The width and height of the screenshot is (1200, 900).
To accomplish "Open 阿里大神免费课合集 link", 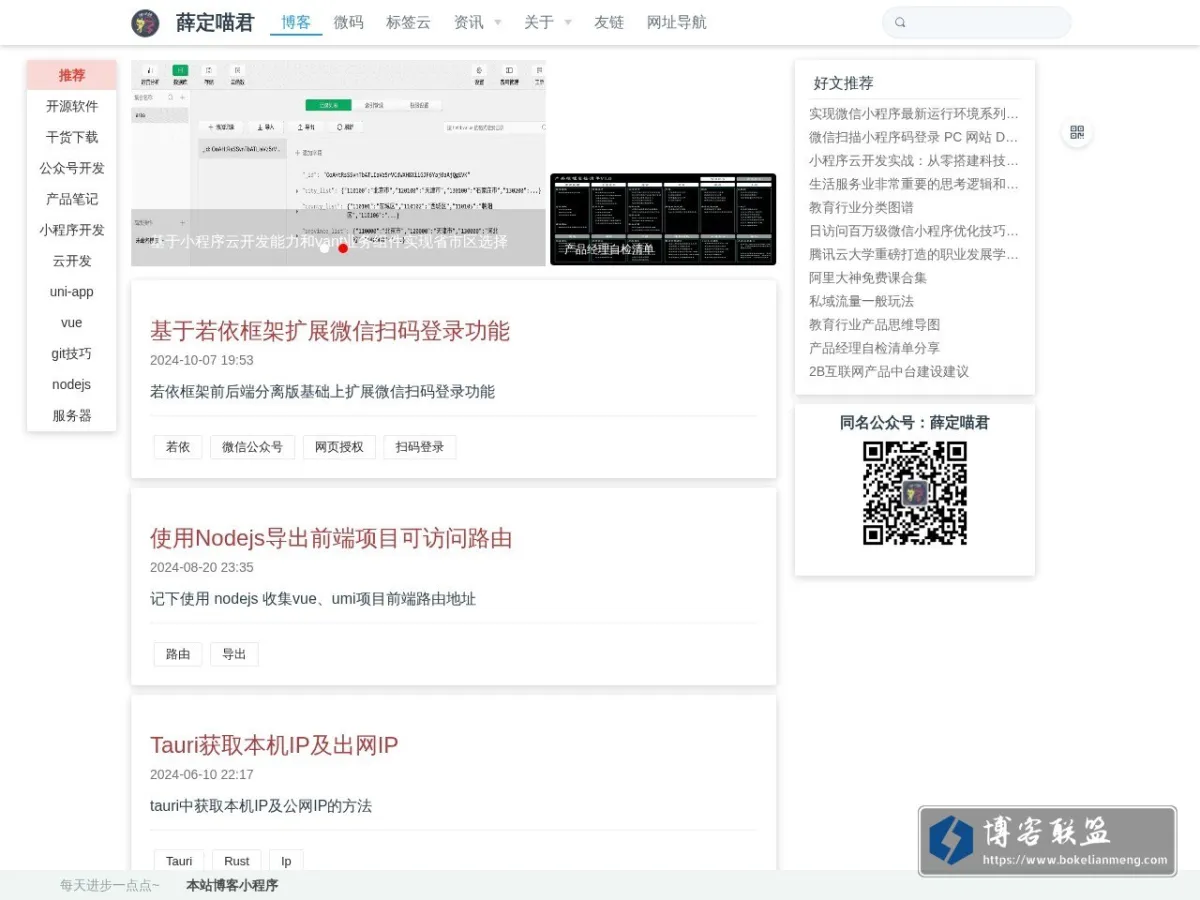I will pos(868,277).
